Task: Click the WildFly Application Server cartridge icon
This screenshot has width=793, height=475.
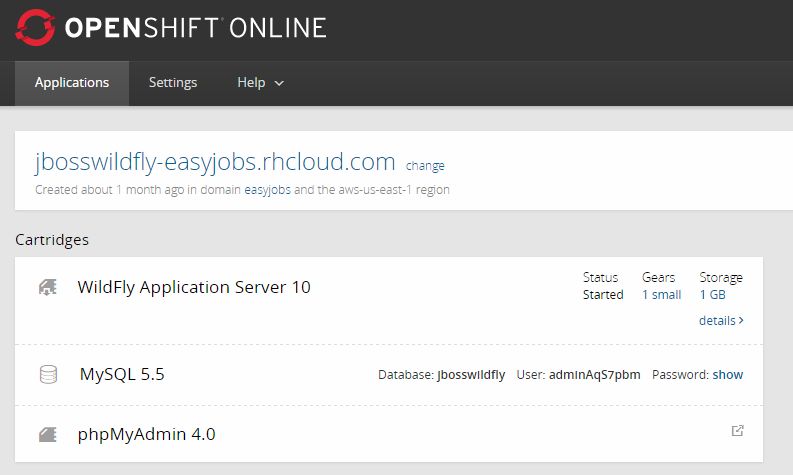Action: [48, 287]
